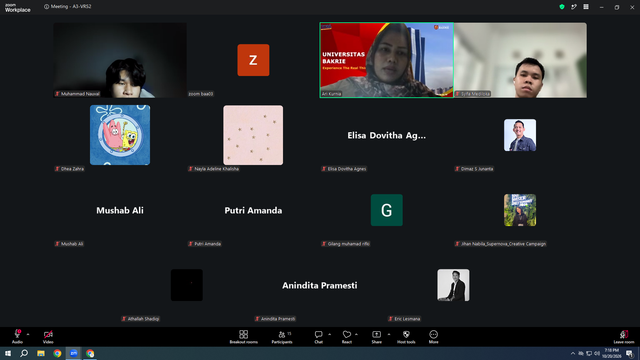Viewport: 640px width, 360px height.
Task: Click the large 'Mushab Ali' name tile
Action: click(120, 210)
